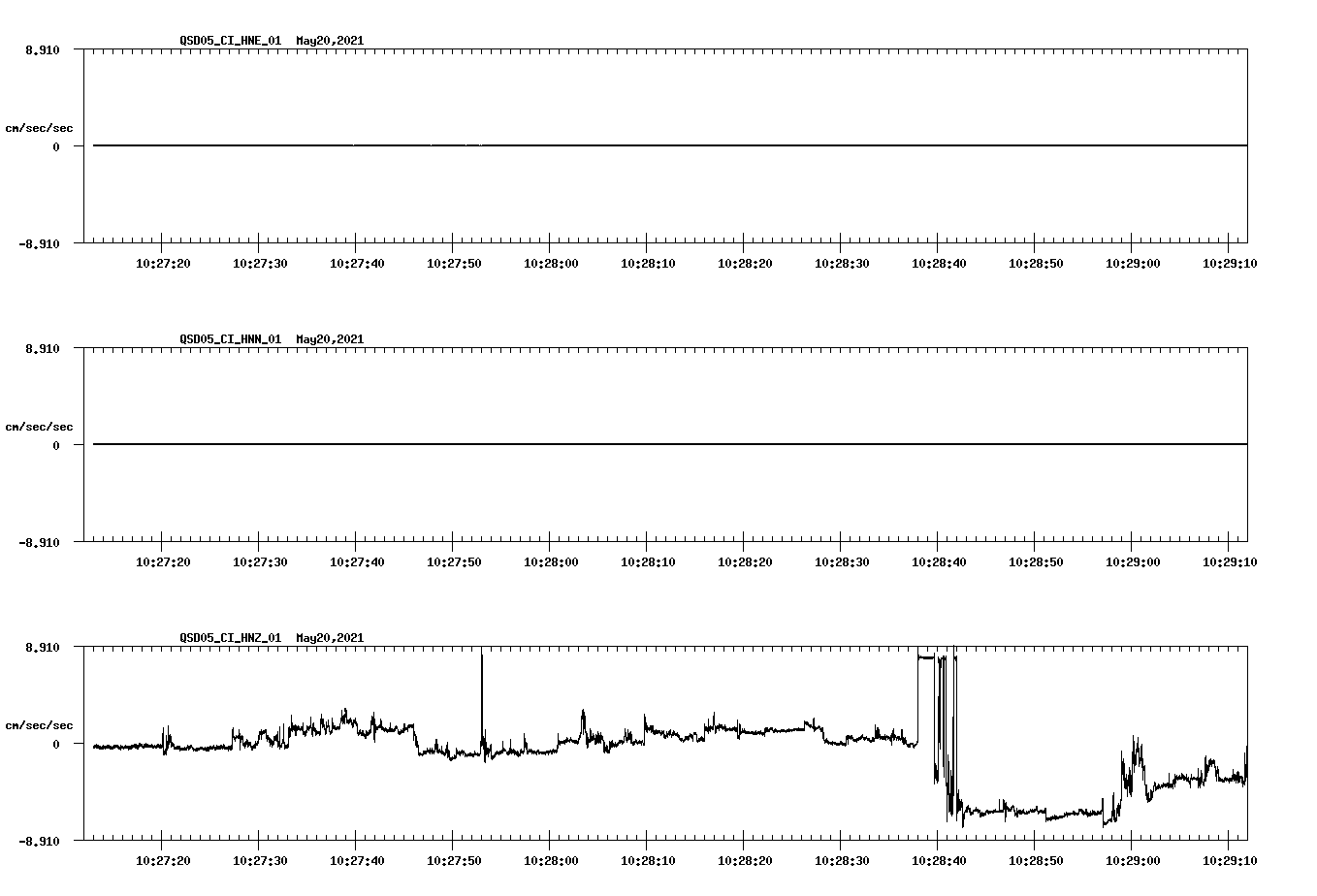
Task: Click the 10:27:40 time label under HNZ plot
Action: coord(357,861)
